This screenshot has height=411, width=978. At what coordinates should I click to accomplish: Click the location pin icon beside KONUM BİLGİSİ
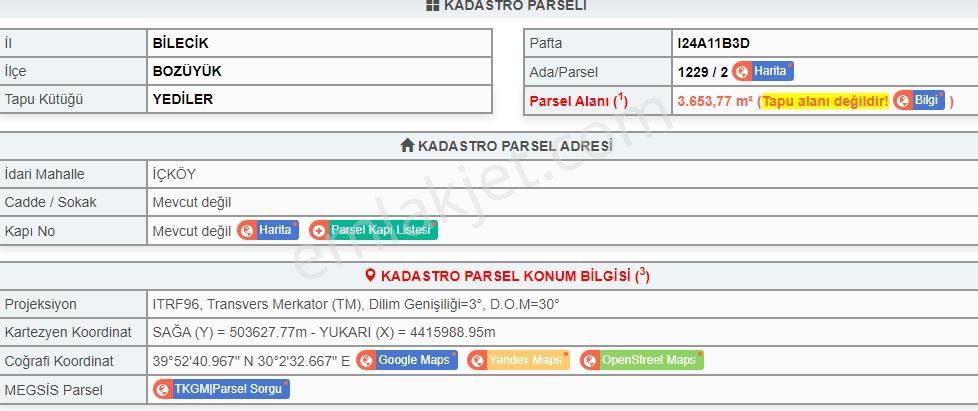point(370,276)
